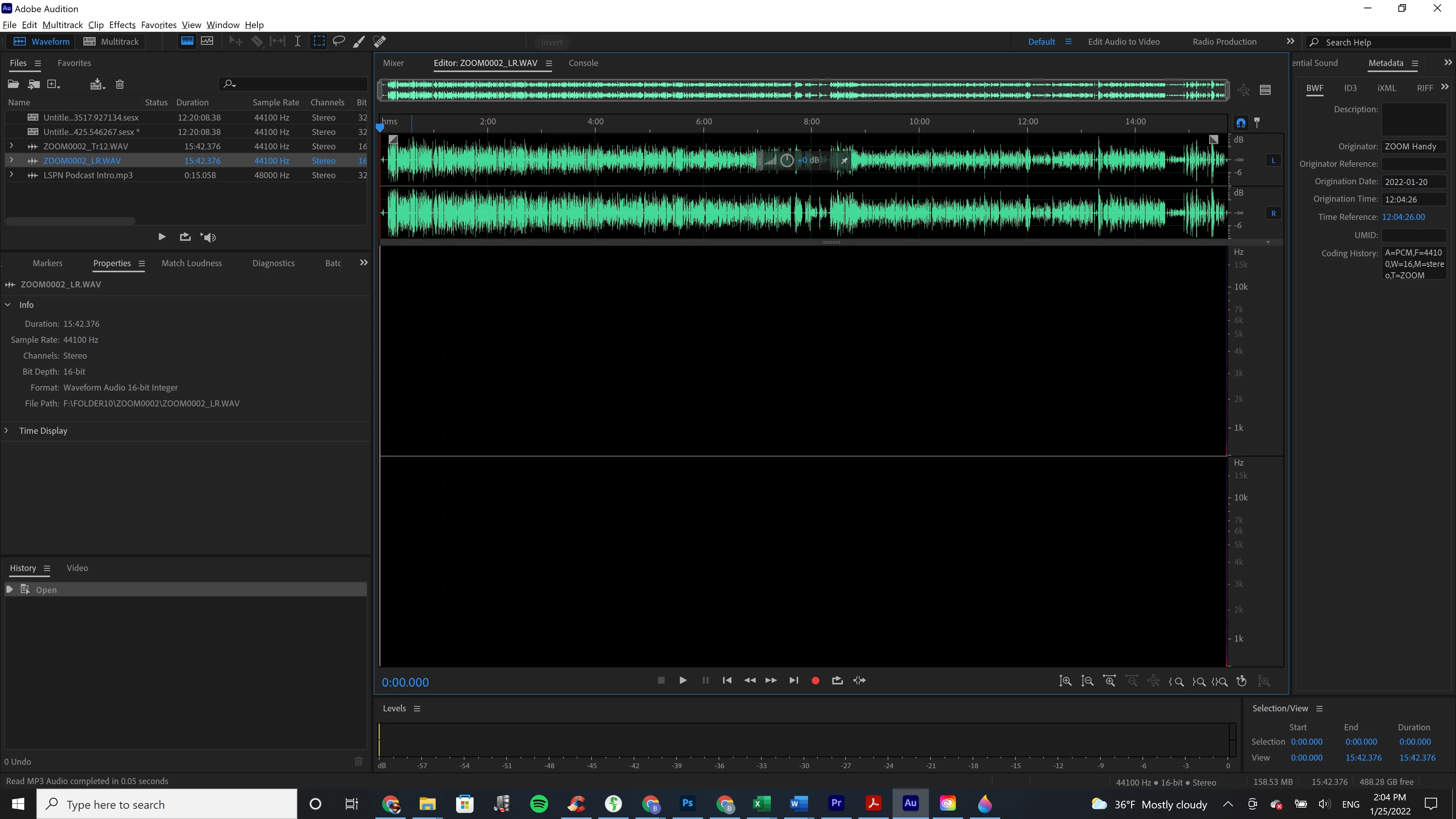This screenshot has width=1456, height=819.
Task: Click the Loop Playback transport icon
Action: tap(837, 681)
